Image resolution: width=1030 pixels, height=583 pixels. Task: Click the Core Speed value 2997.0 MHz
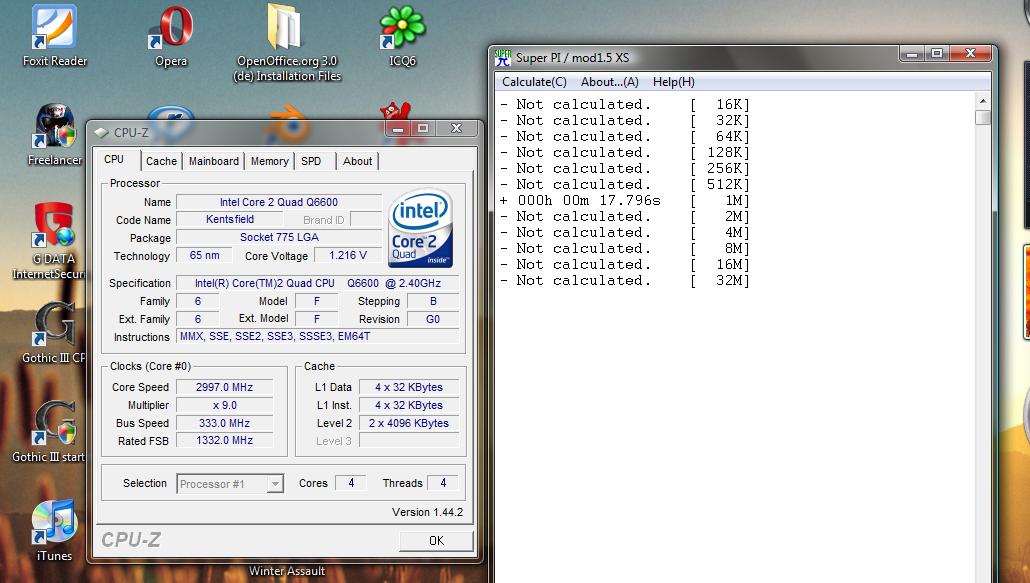(225, 387)
